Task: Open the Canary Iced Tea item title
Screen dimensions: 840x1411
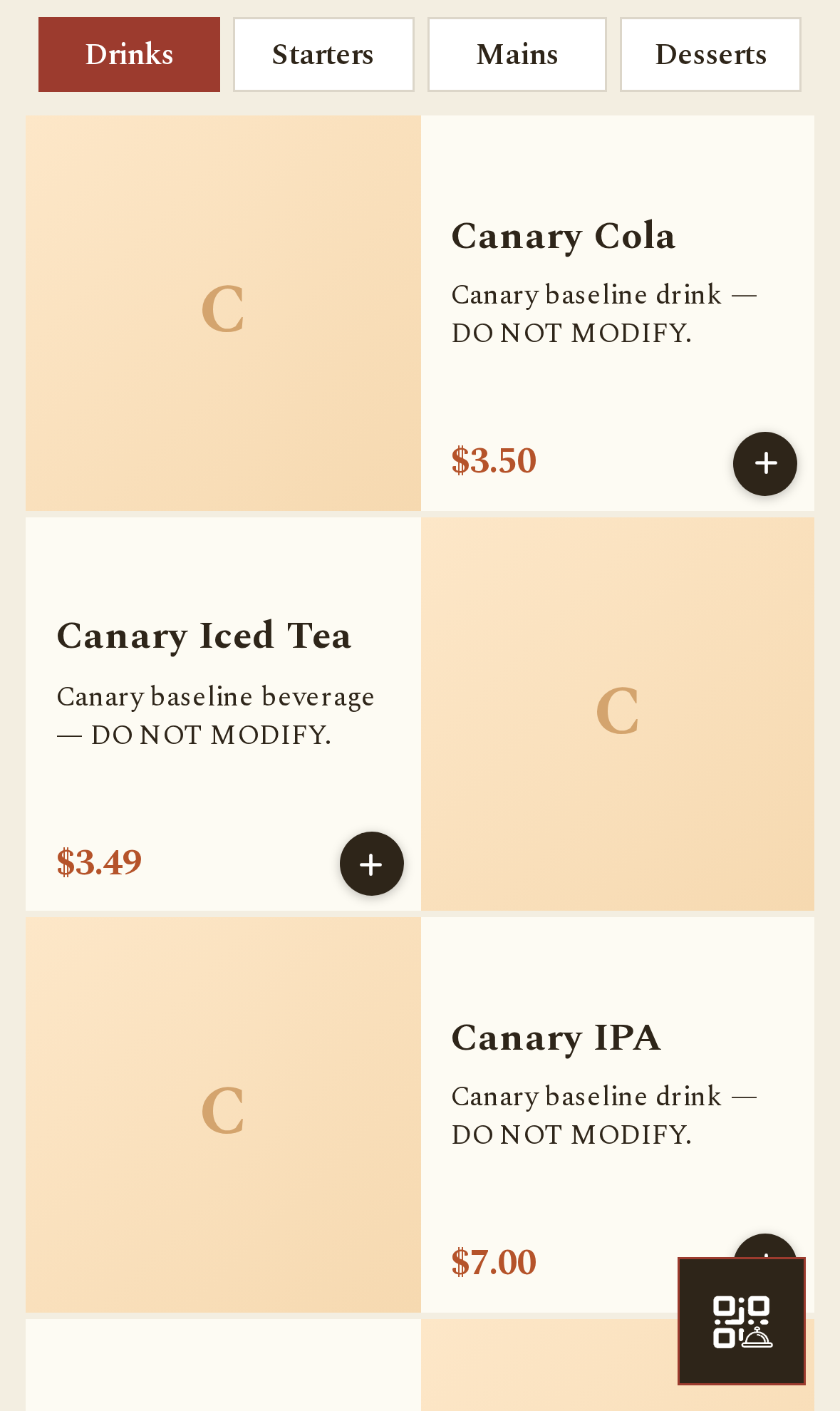Action: tap(204, 636)
